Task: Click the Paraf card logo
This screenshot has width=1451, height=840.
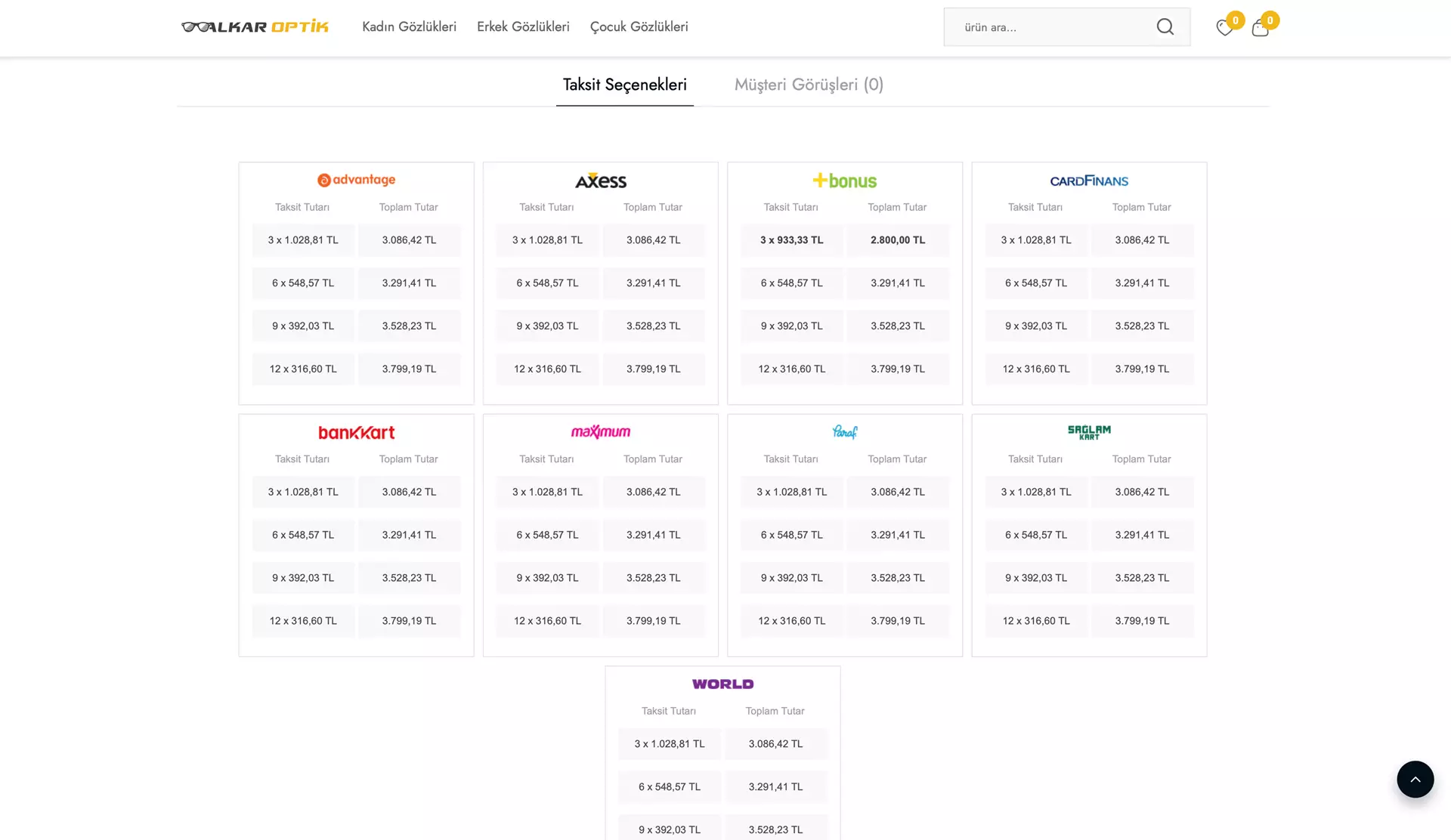Action: [845, 431]
